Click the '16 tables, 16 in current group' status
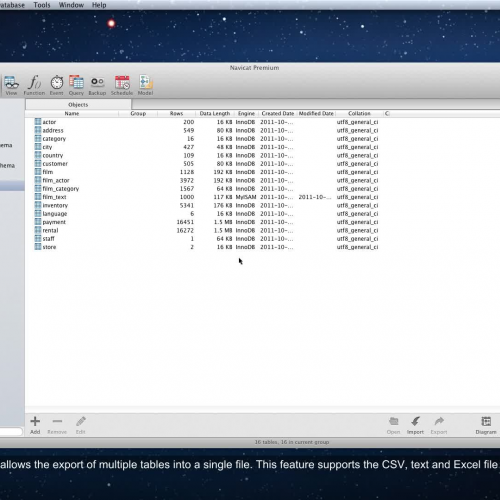Screen dimensions: 500x500 pyautogui.click(x=292, y=442)
